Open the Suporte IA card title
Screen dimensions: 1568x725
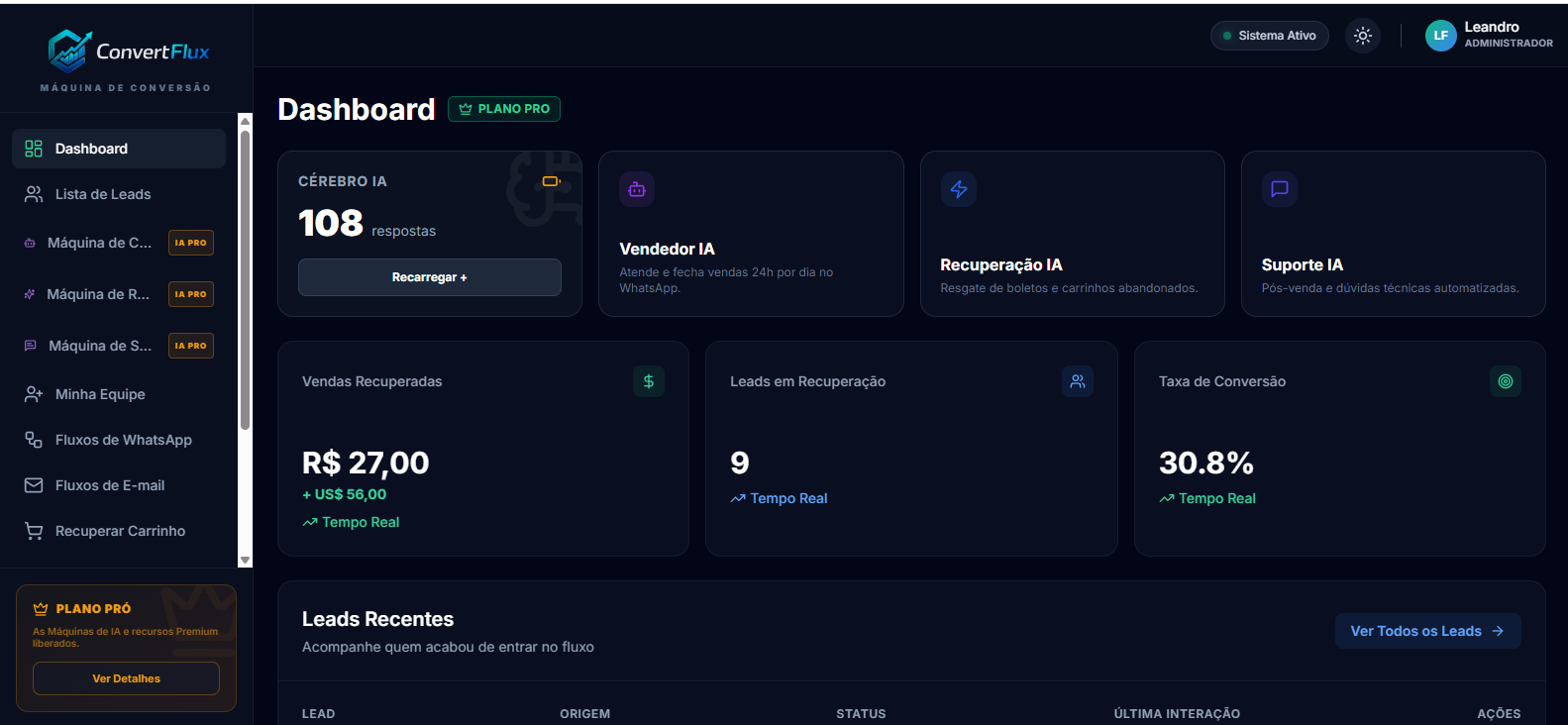1303,264
